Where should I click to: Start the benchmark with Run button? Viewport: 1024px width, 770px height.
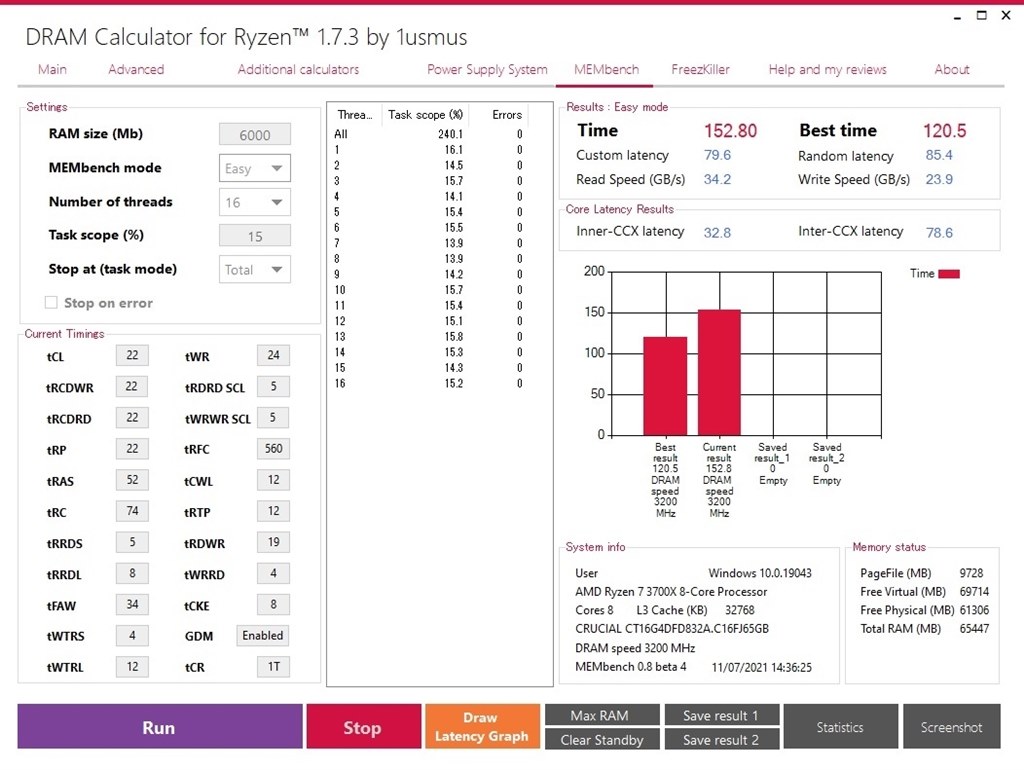tap(160, 726)
